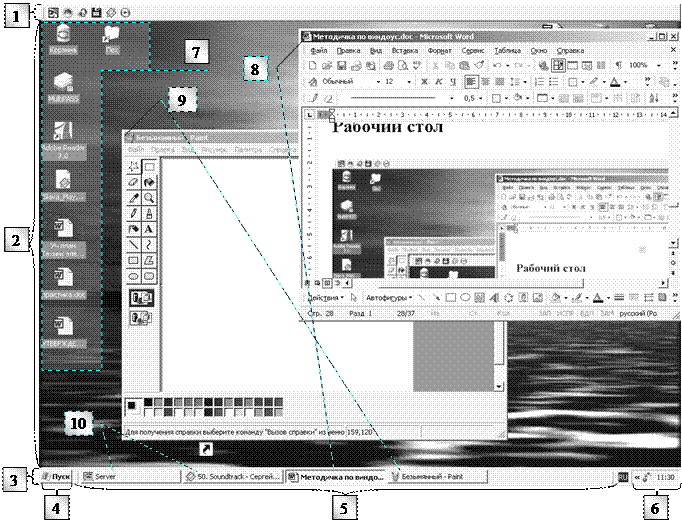The width and height of the screenshot is (682, 522).
Task: Toggle bulleted list in Word toolbar
Action: (553, 82)
